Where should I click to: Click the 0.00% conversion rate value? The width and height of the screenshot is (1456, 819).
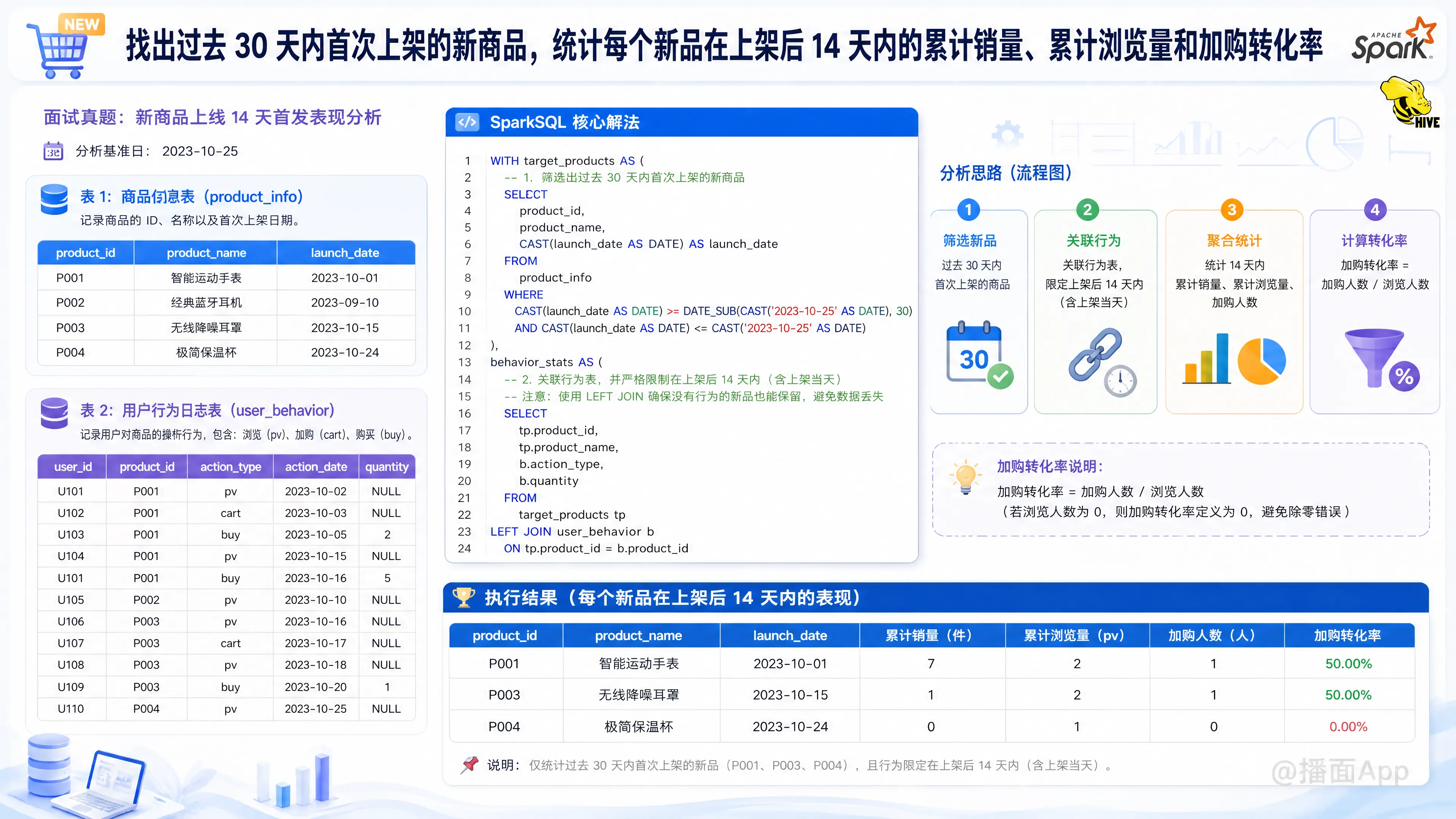tap(1349, 727)
